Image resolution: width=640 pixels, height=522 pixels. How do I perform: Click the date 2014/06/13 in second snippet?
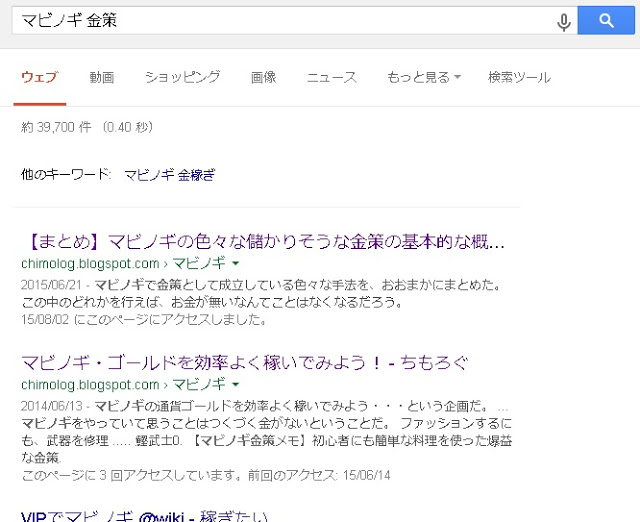(52, 406)
